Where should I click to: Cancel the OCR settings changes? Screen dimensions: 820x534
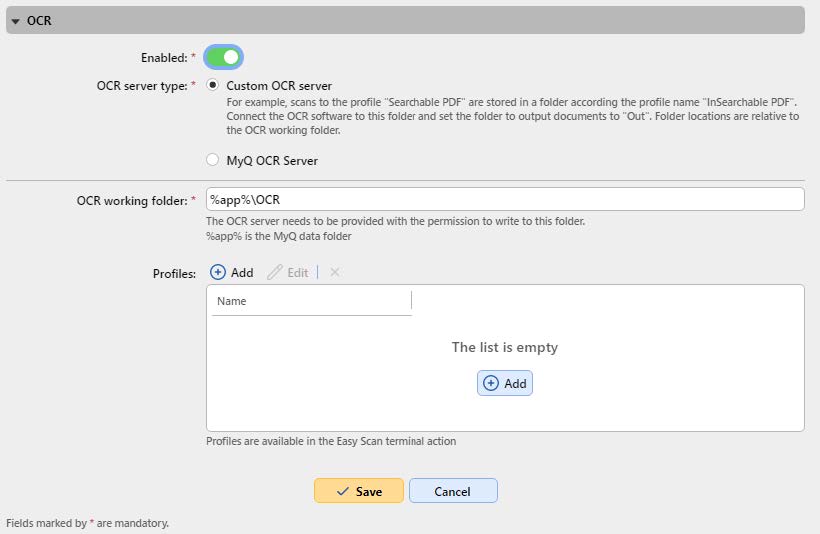click(x=453, y=491)
